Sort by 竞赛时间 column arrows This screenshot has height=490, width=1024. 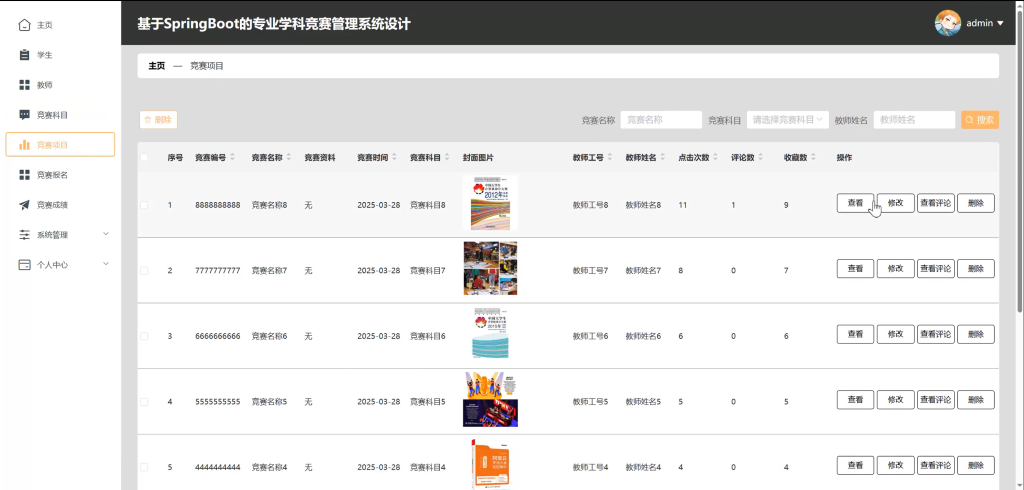pos(394,157)
